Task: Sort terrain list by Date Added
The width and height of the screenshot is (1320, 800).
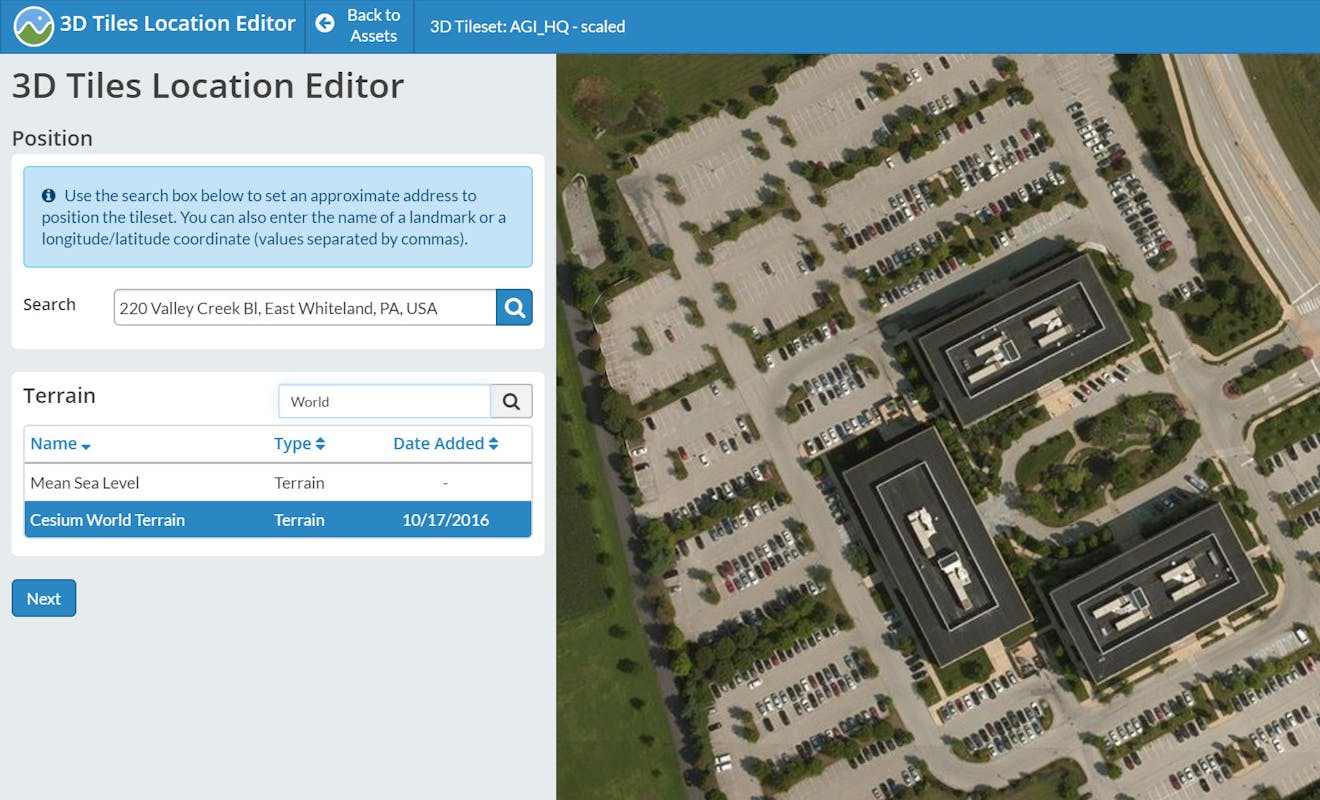Action: pos(445,444)
